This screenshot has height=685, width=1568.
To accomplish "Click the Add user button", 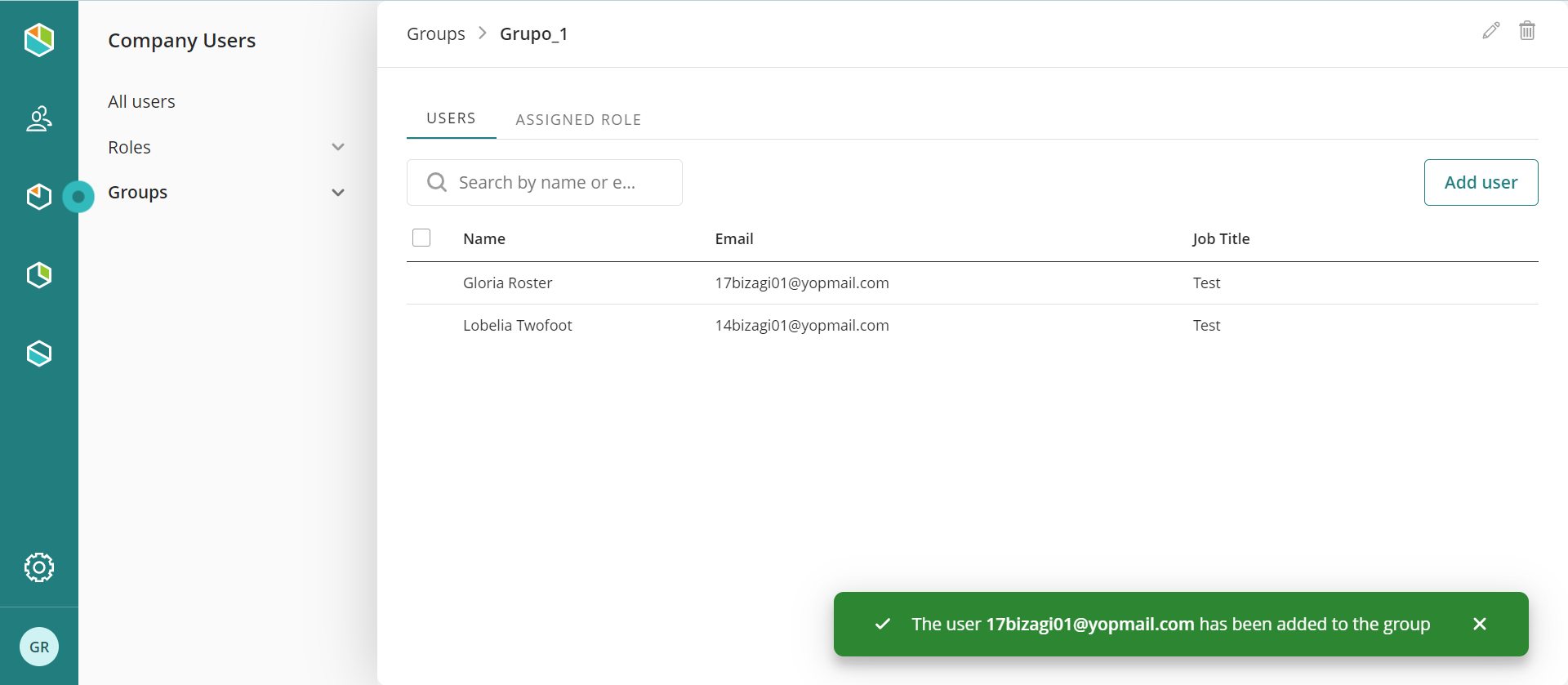I will (x=1481, y=182).
